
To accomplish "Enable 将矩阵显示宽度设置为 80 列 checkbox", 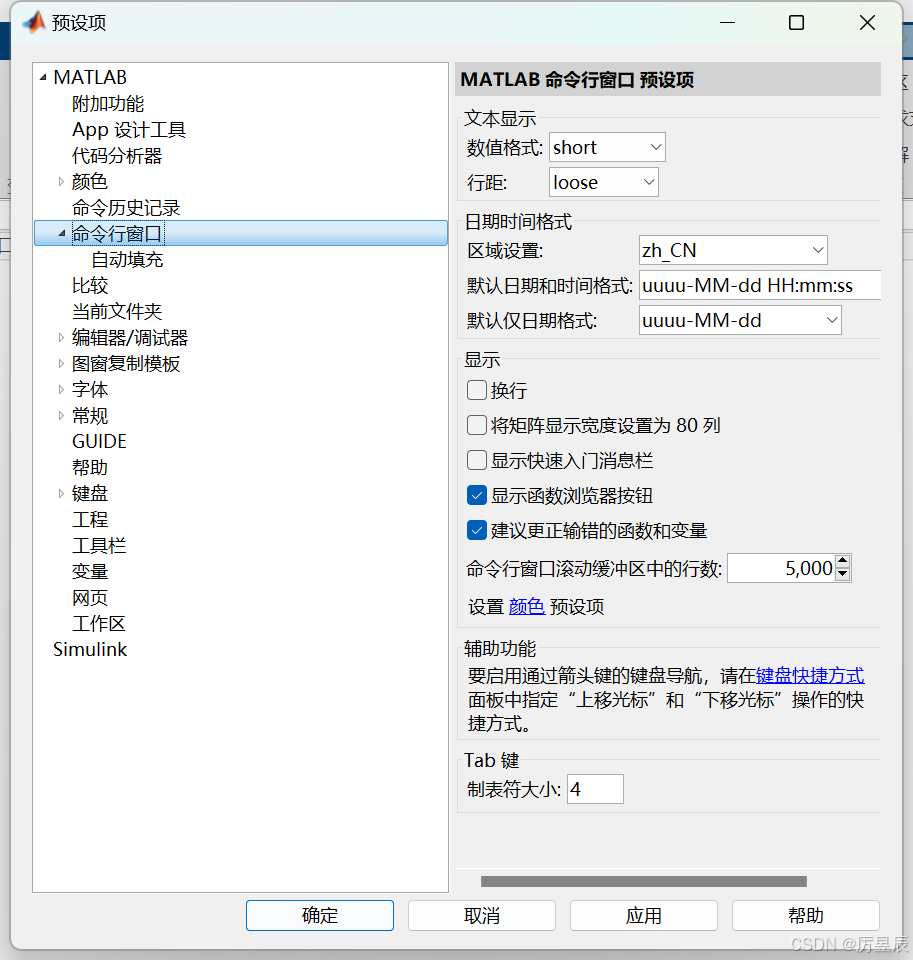I will pyautogui.click(x=476, y=425).
